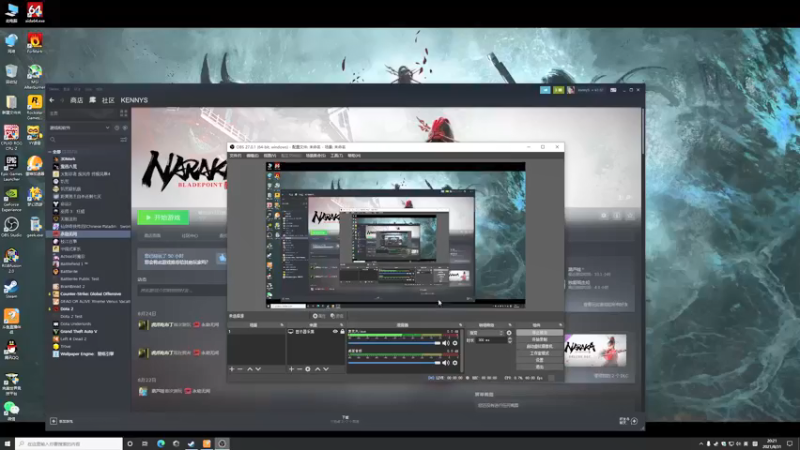Open Steam Community tab
Viewport: 800px width, 450px height.
(108, 100)
